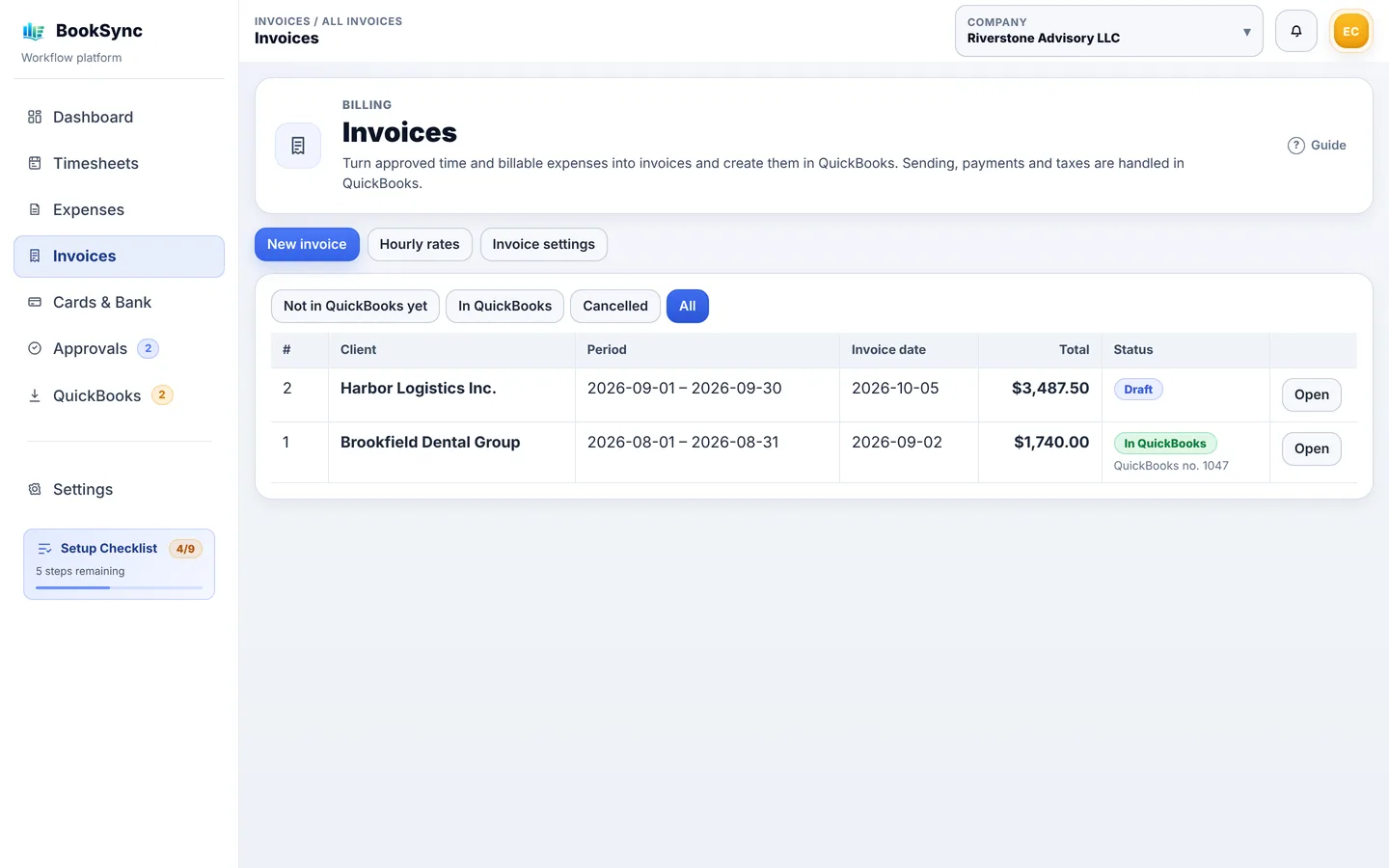This screenshot has width=1389, height=868.
Task: Navigate to Expenses
Action: point(119,209)
